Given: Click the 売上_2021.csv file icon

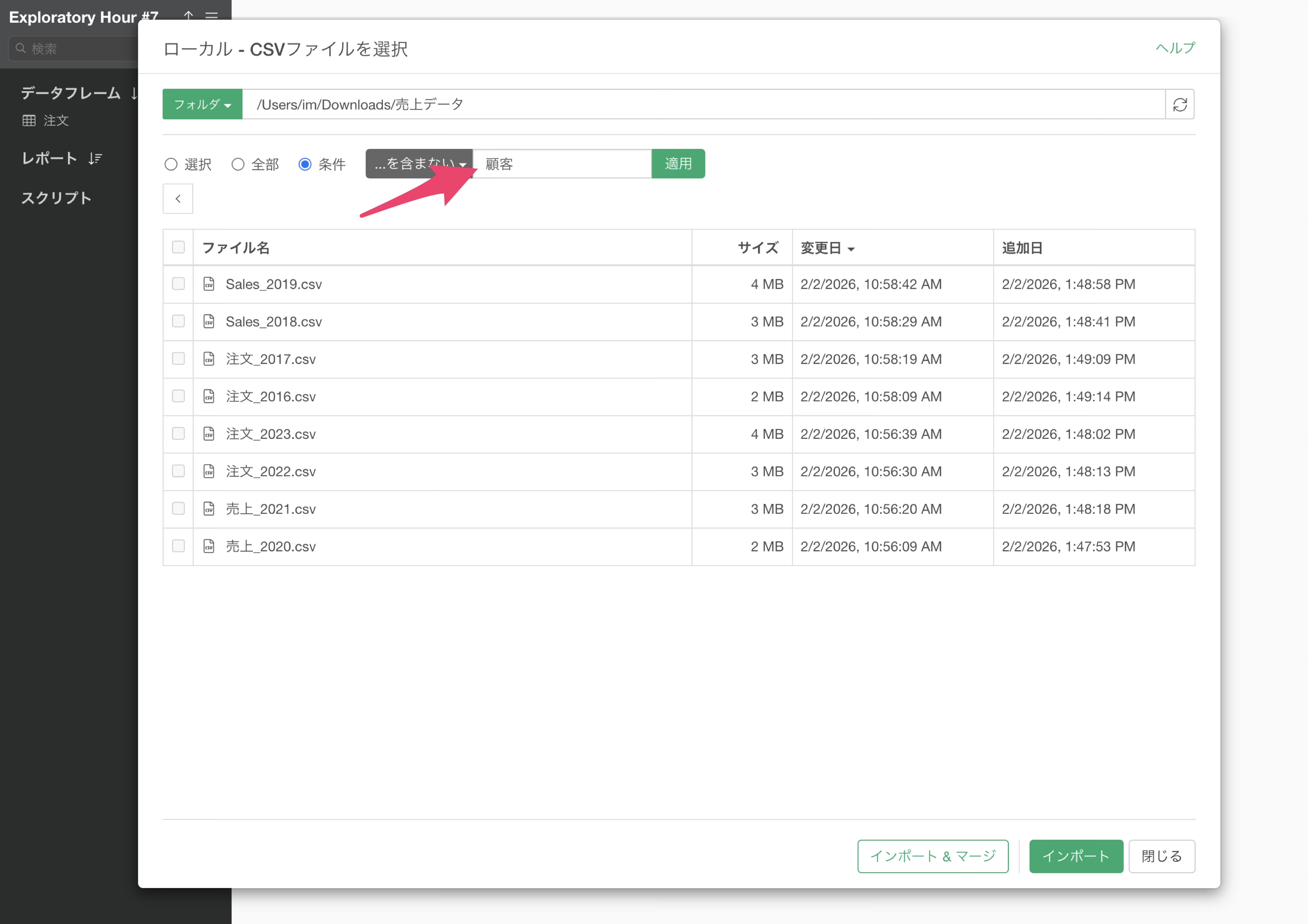Looking at the screenshot, I should pyautogui.click(x=209, y=509).
